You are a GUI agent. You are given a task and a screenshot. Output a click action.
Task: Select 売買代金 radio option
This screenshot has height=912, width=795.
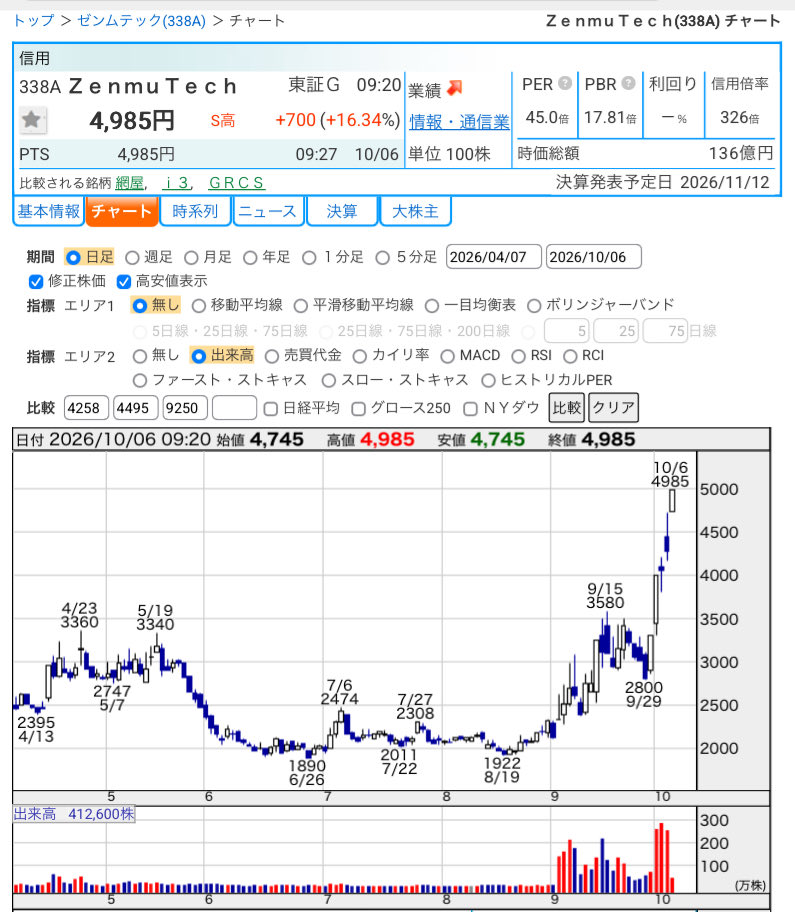pos(272,356)
